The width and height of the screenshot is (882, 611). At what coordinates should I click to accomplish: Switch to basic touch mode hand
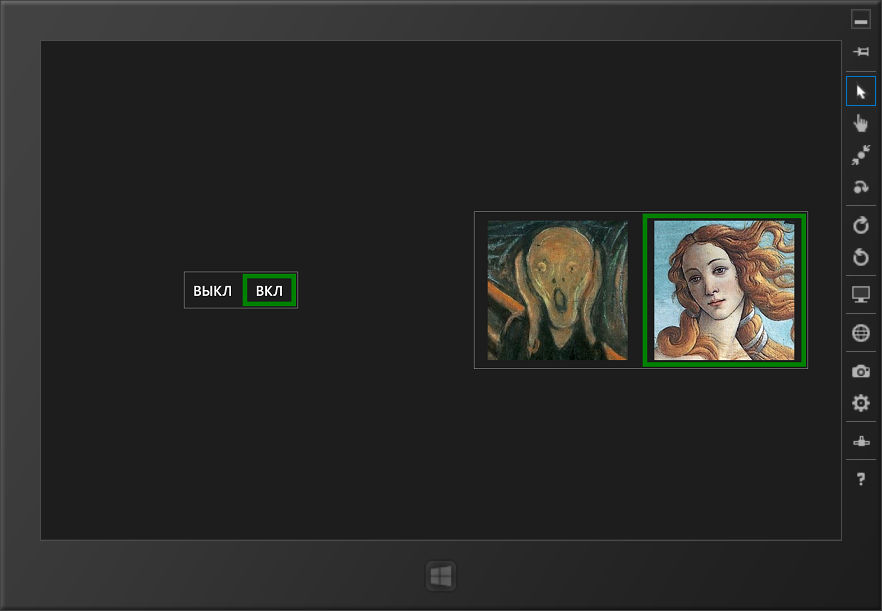(x=861, y=123)
